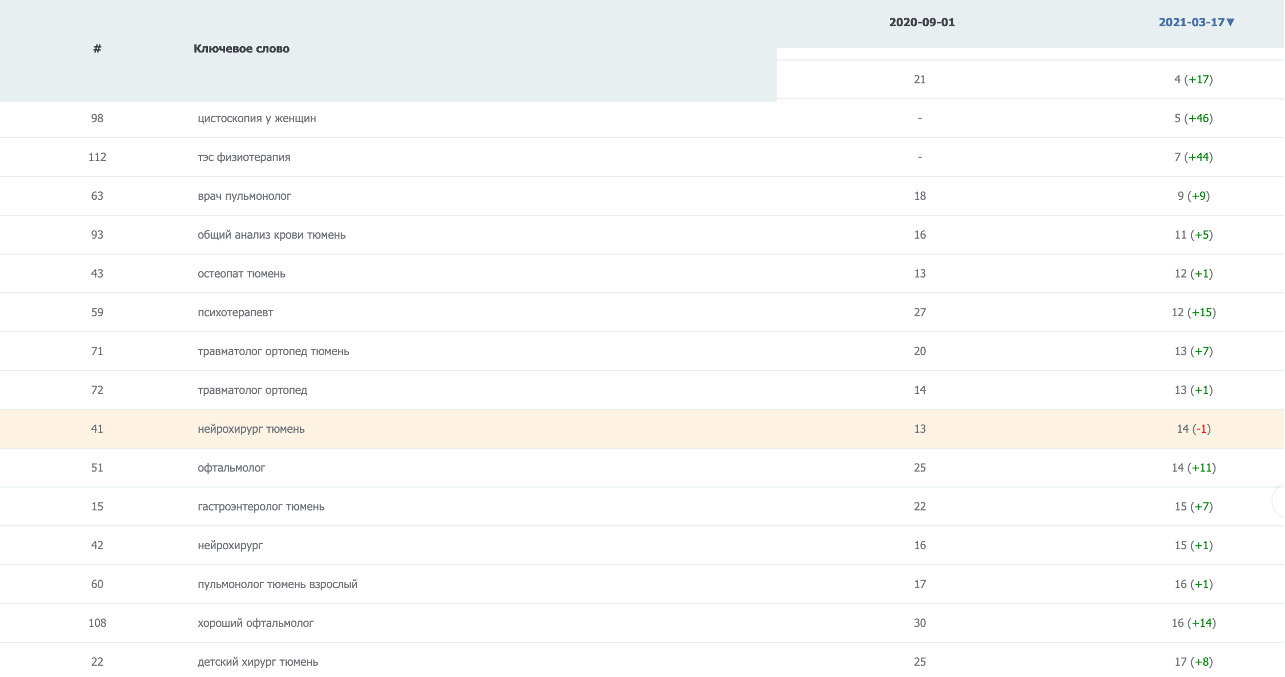The width and height of the screenshot is (1285, 677).
Task: Click the sort arrow beside 2021-03-17
Action: (1230, 22)
